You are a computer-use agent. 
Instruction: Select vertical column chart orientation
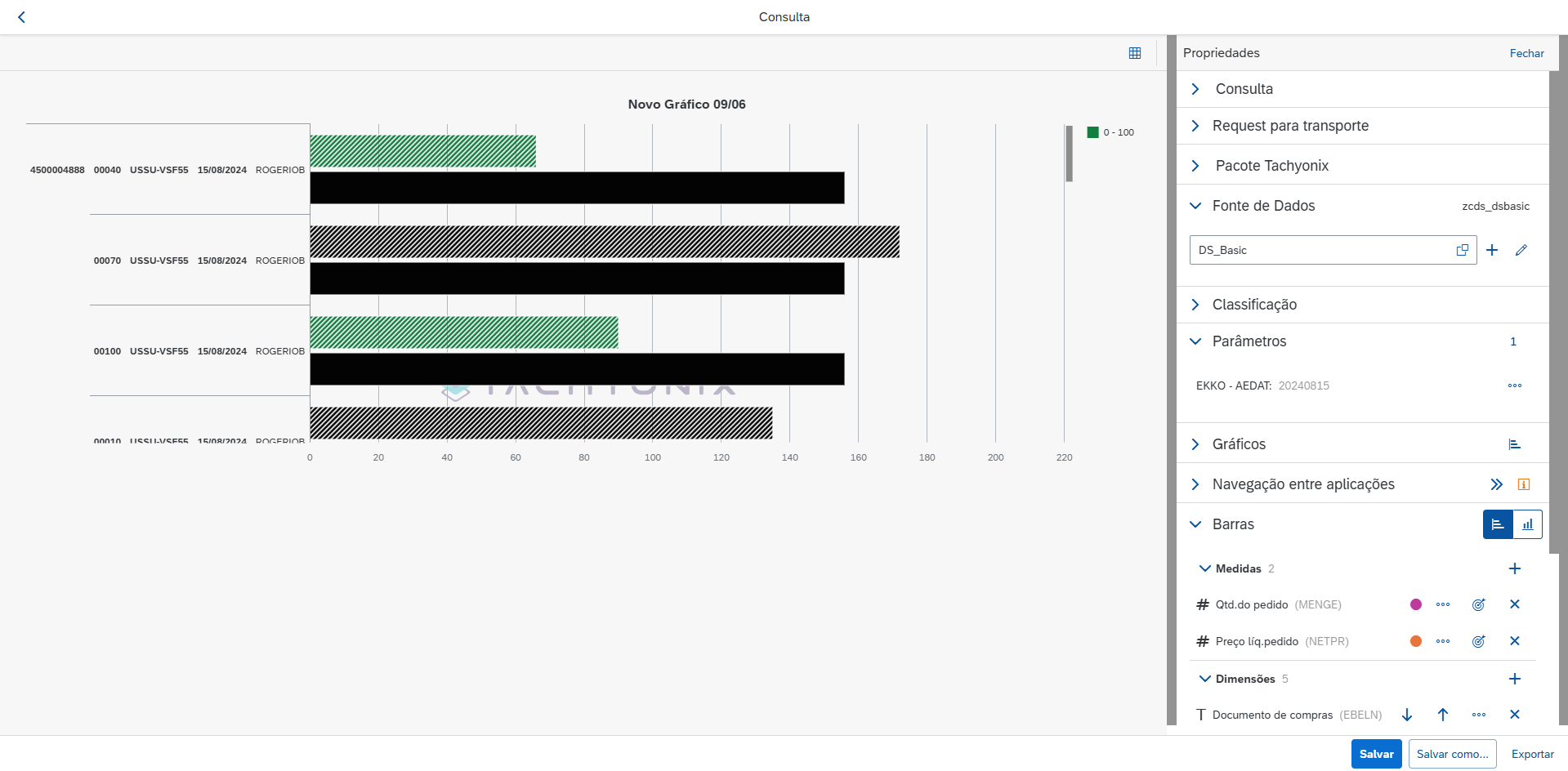coord(1527,524)
